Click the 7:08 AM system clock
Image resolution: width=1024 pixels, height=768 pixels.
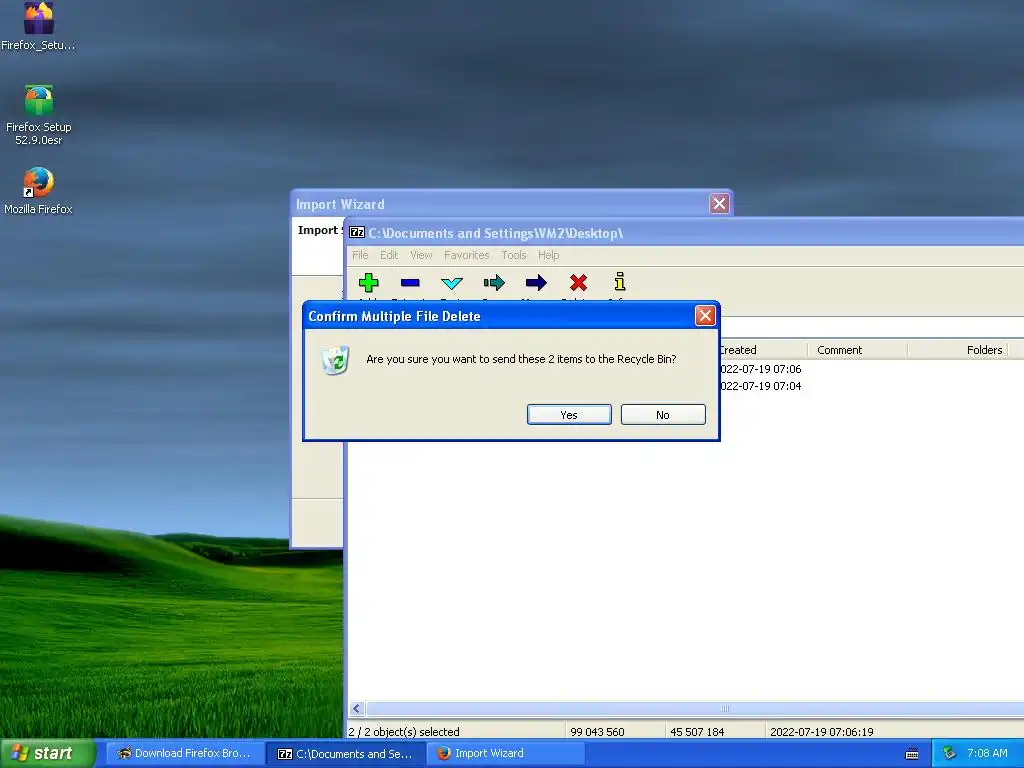(x=987, y=753)
